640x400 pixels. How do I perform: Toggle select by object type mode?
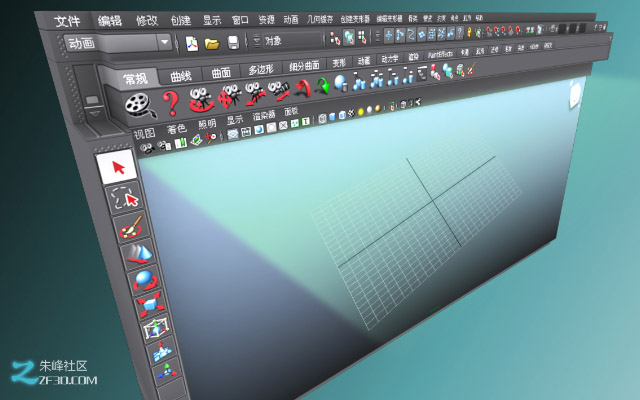coord(349,38)
